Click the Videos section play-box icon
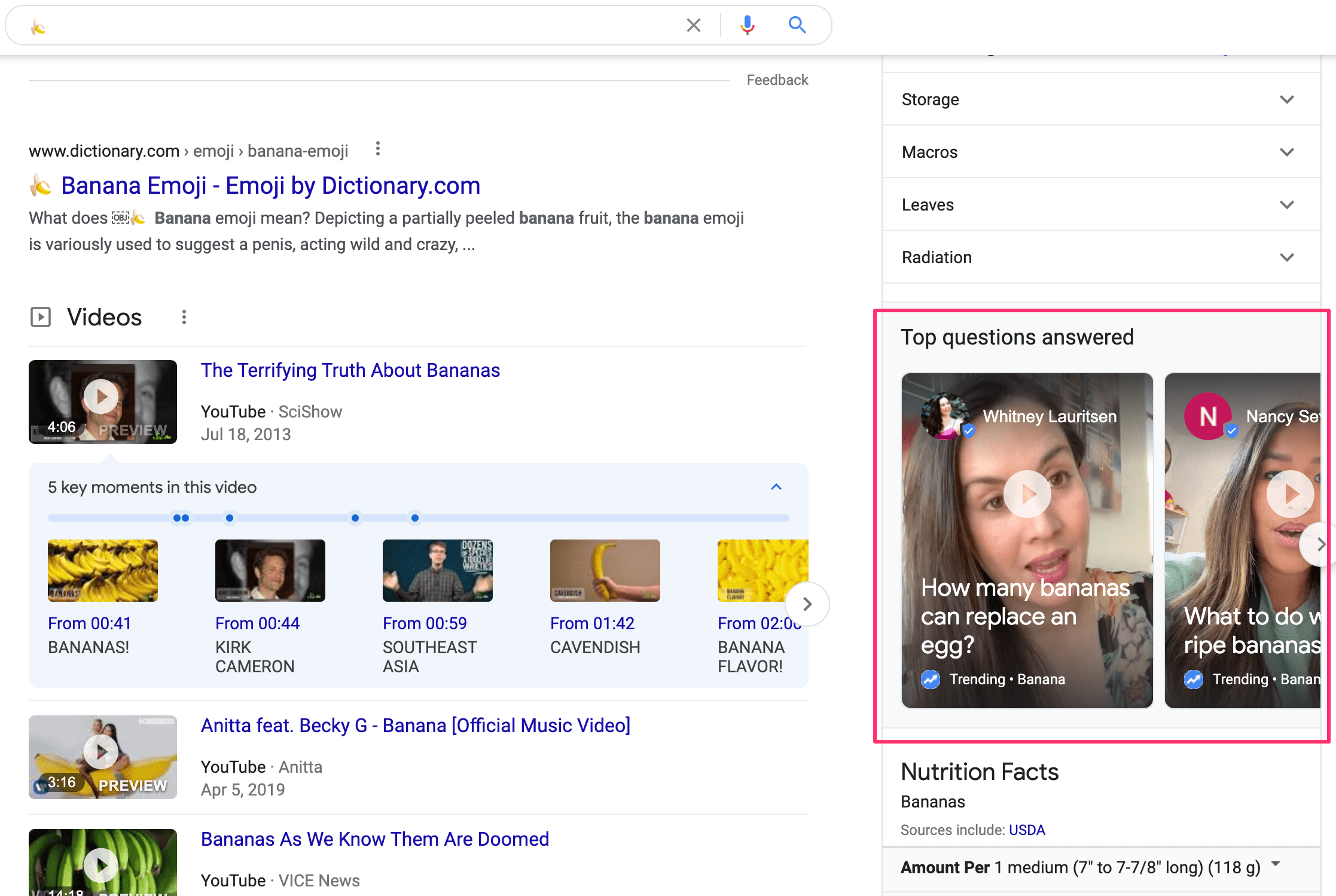 tap(41, 317)
